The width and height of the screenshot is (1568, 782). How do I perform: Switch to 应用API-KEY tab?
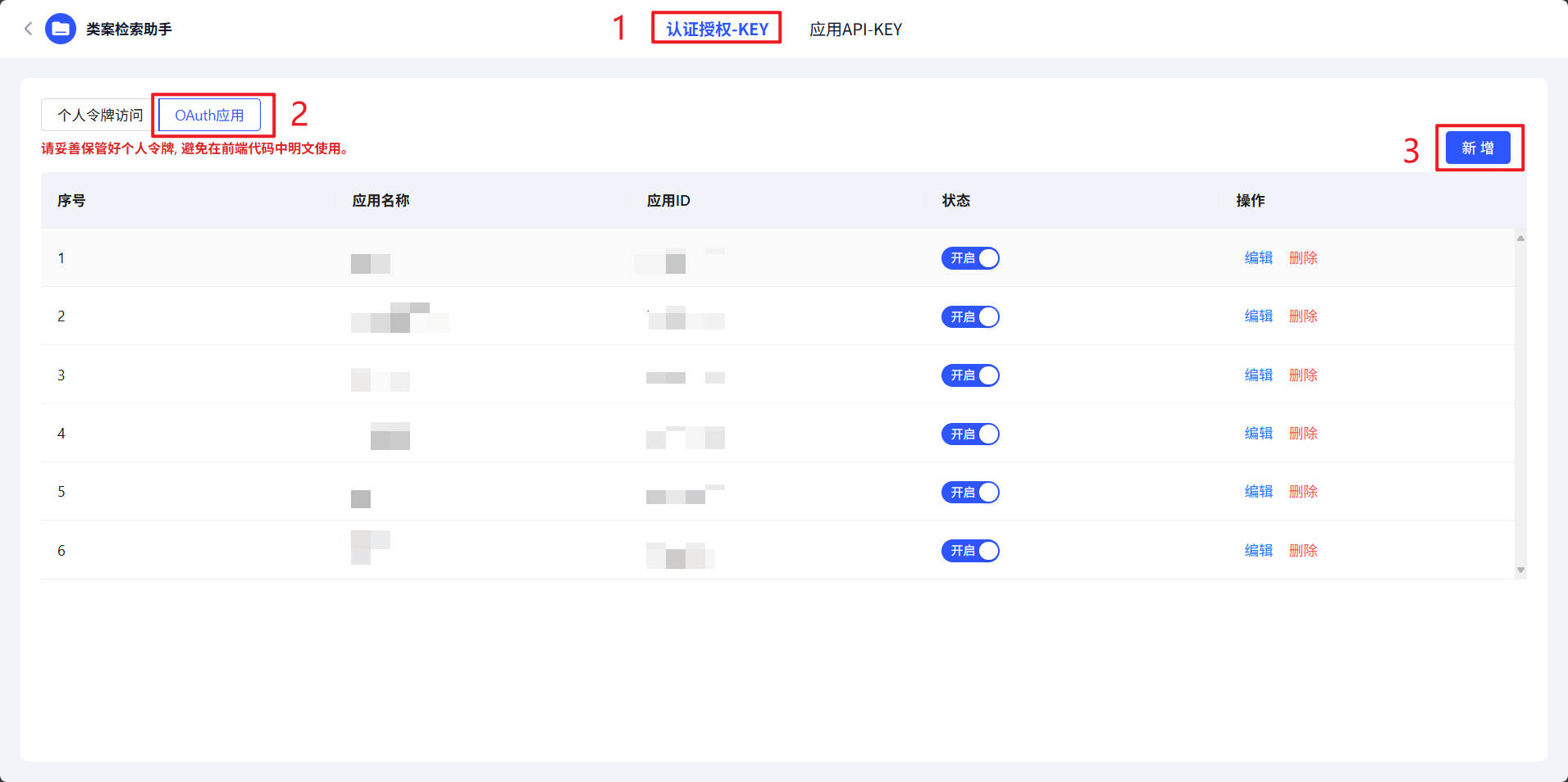coord(855,30)
